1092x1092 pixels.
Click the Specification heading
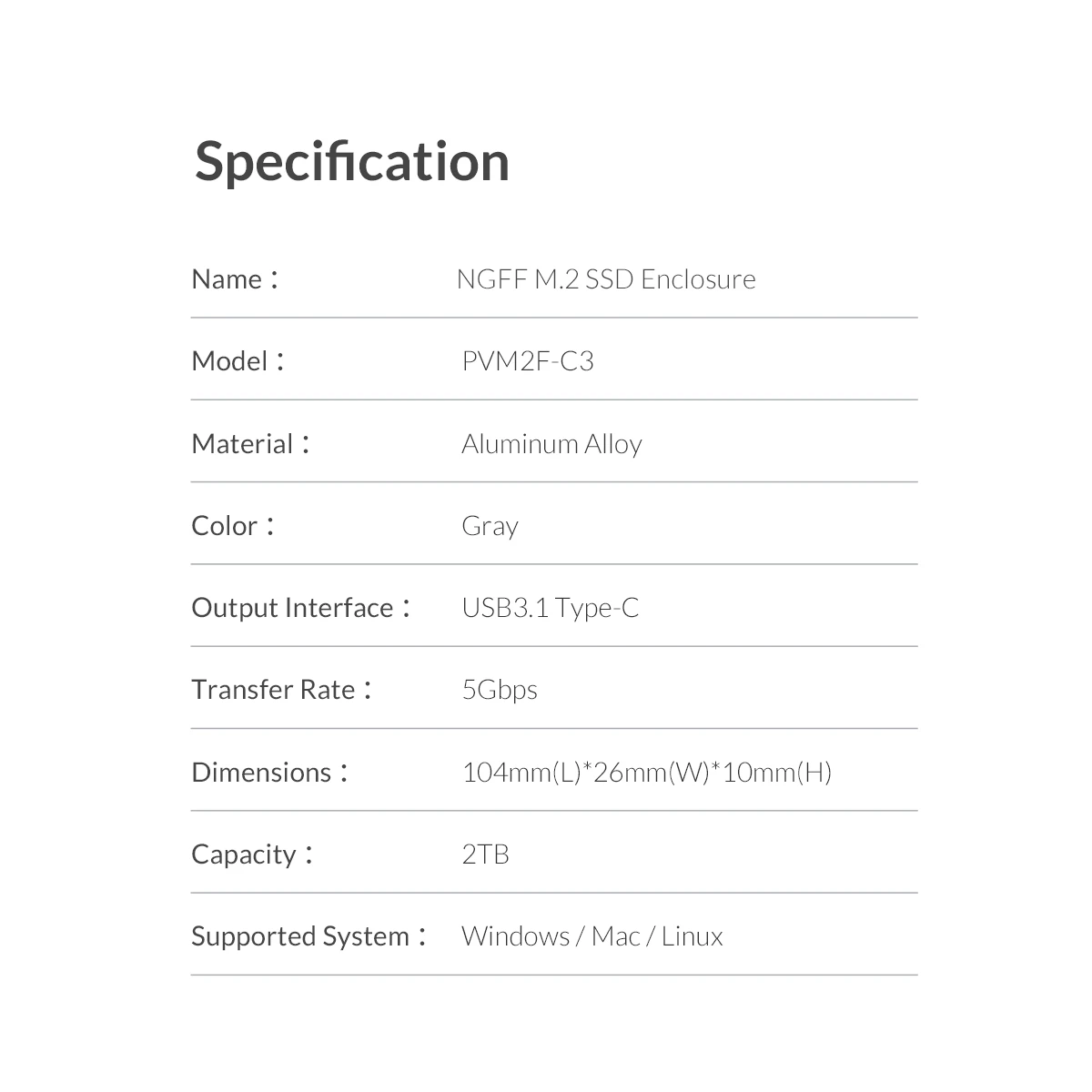[352, 163]
